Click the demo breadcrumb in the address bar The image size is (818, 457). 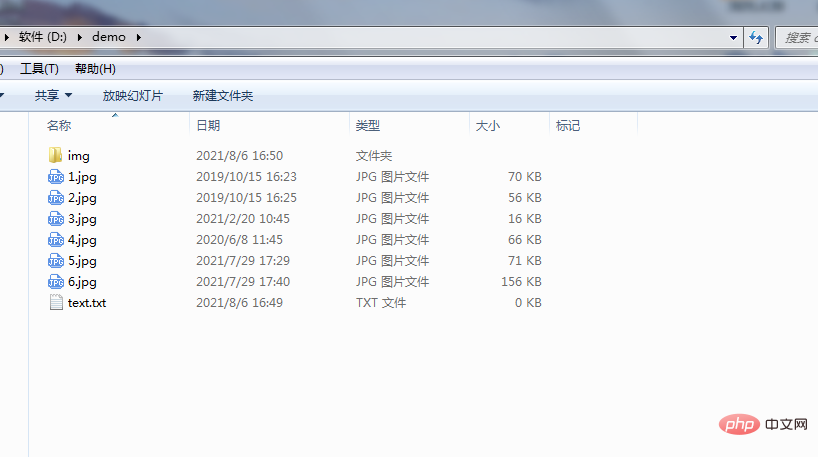[x=109, y=37]
